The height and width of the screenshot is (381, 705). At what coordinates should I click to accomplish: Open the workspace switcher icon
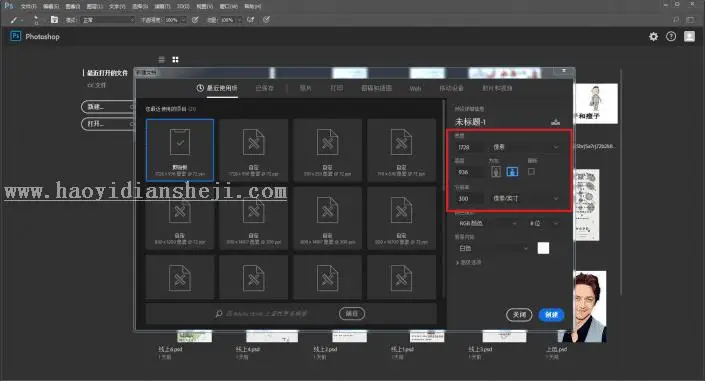pyautogui.click(x=691, y=20)
